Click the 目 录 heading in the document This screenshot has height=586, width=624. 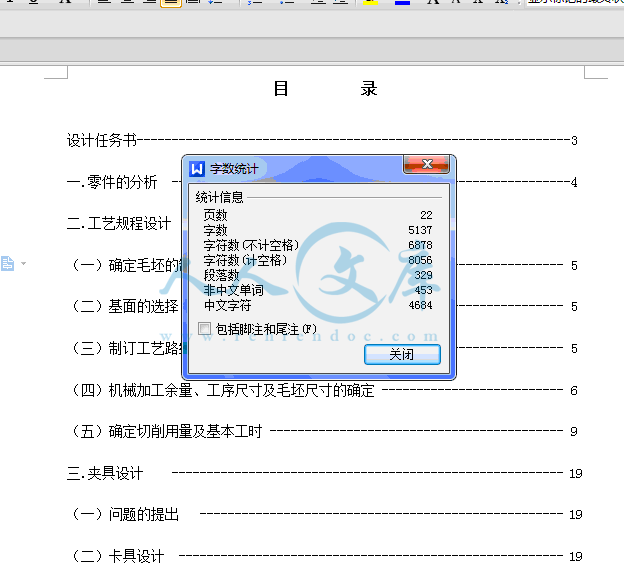pos(326,89)
